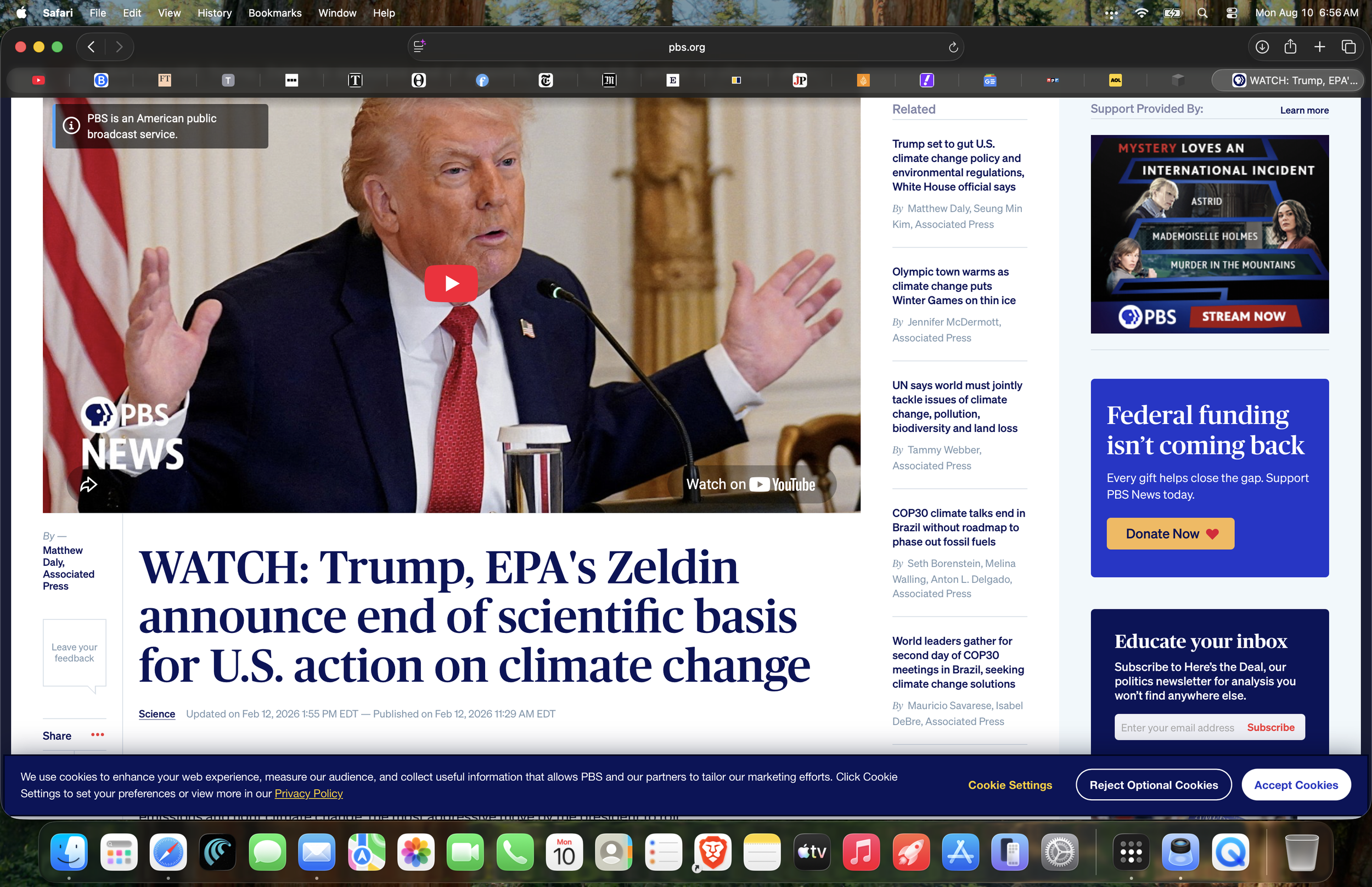Image resolution: width=1372 pixels, height=887 pixels.
Task: Open 'UN says world must jointly' article
Action: (x=957, y=407)
